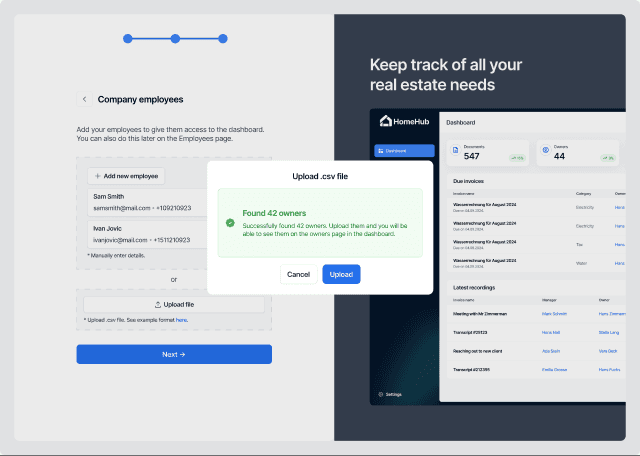The height and width of the screenshot is (456, 640).
Task: Open manager link Emilia Grosse
Action: tap(554, 370)
